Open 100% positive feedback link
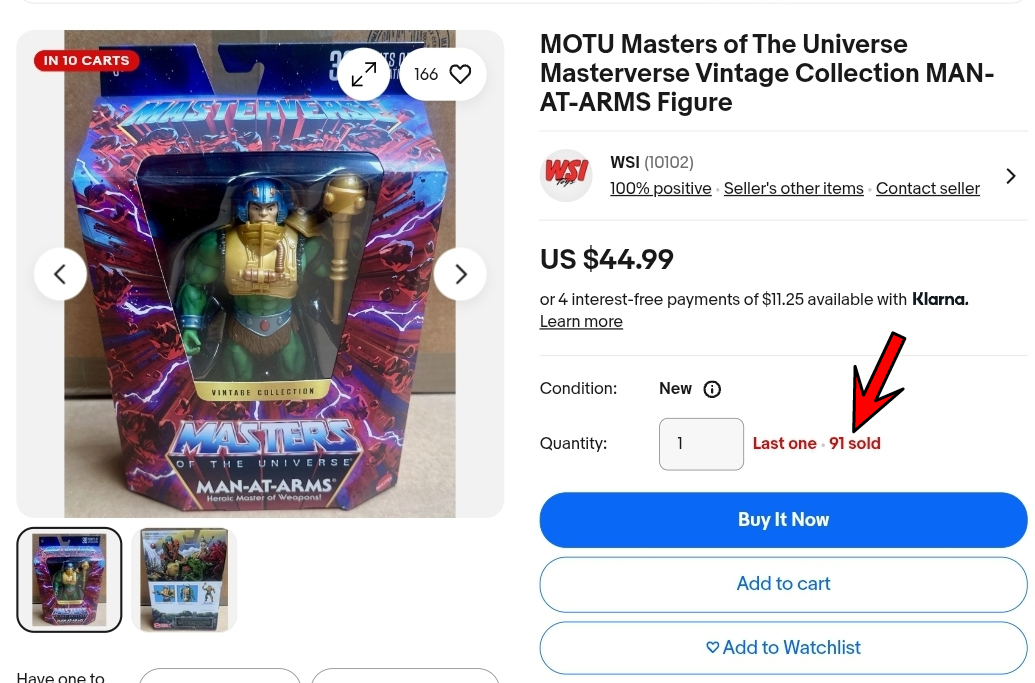 click(661, 189)
